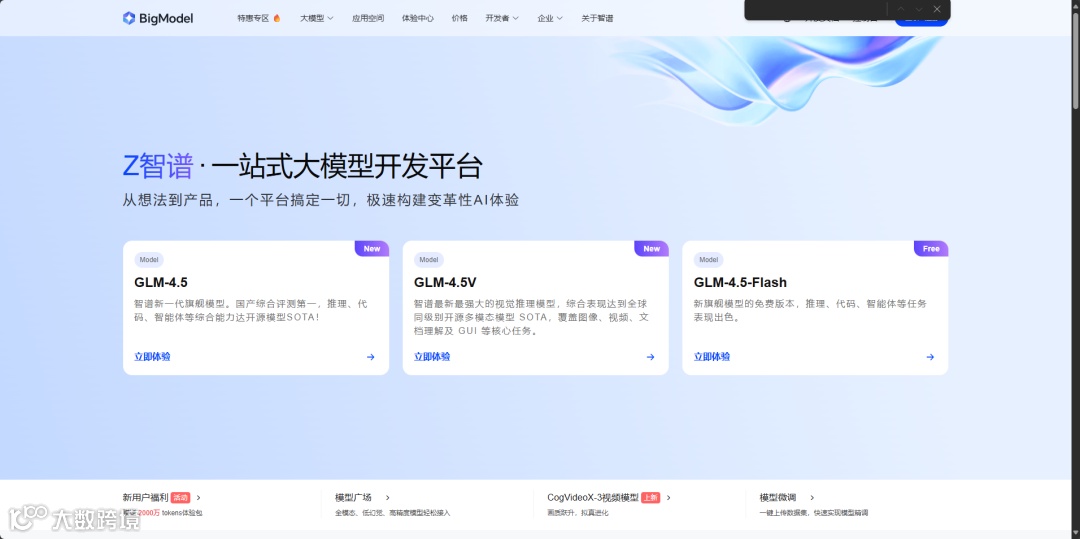1080x539 pixels.
Task: Click the New badge on GLM-4.5V card
Action: click(652, 249)
